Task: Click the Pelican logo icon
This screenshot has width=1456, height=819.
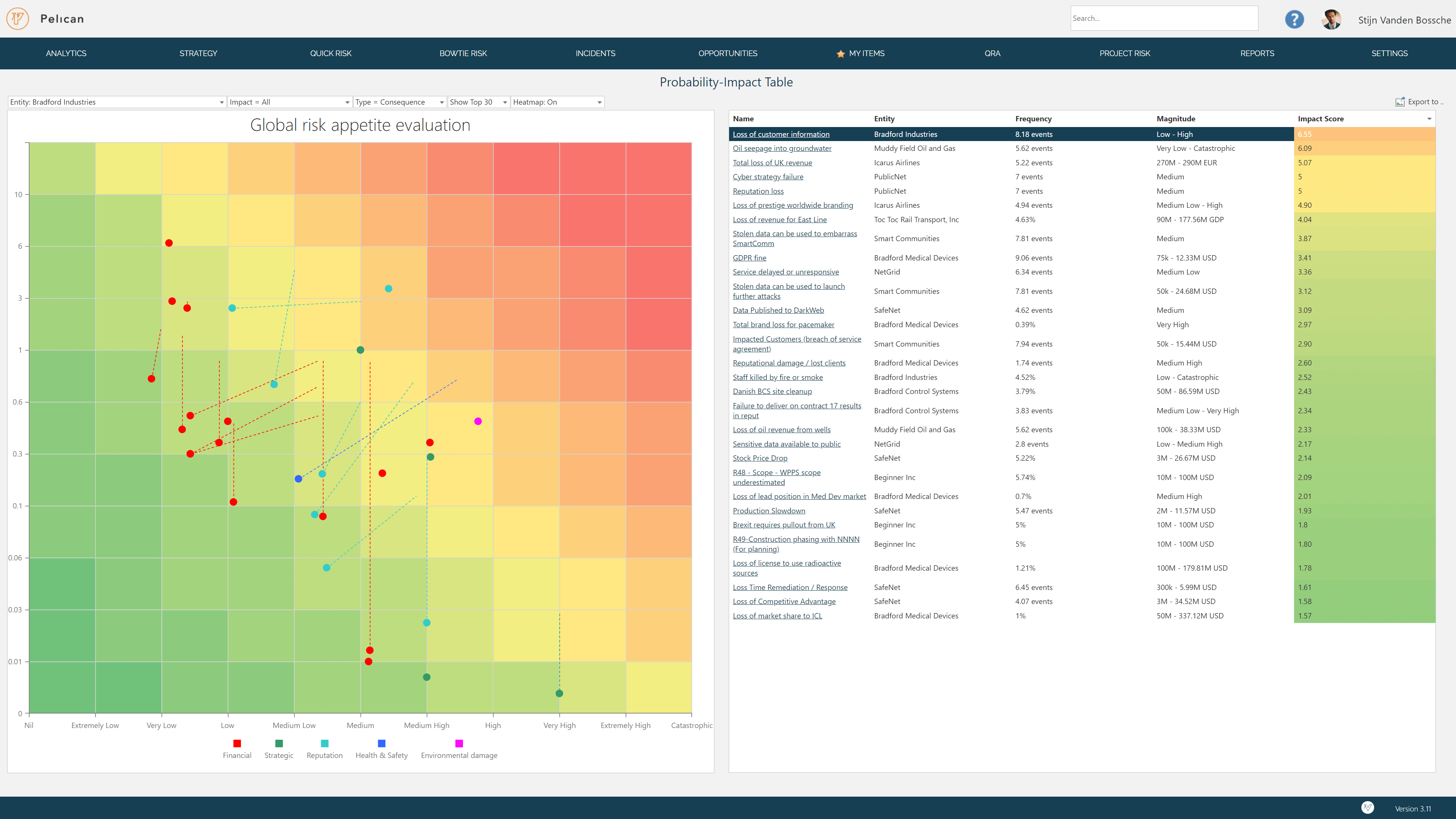Action: [x=17, y=19]
